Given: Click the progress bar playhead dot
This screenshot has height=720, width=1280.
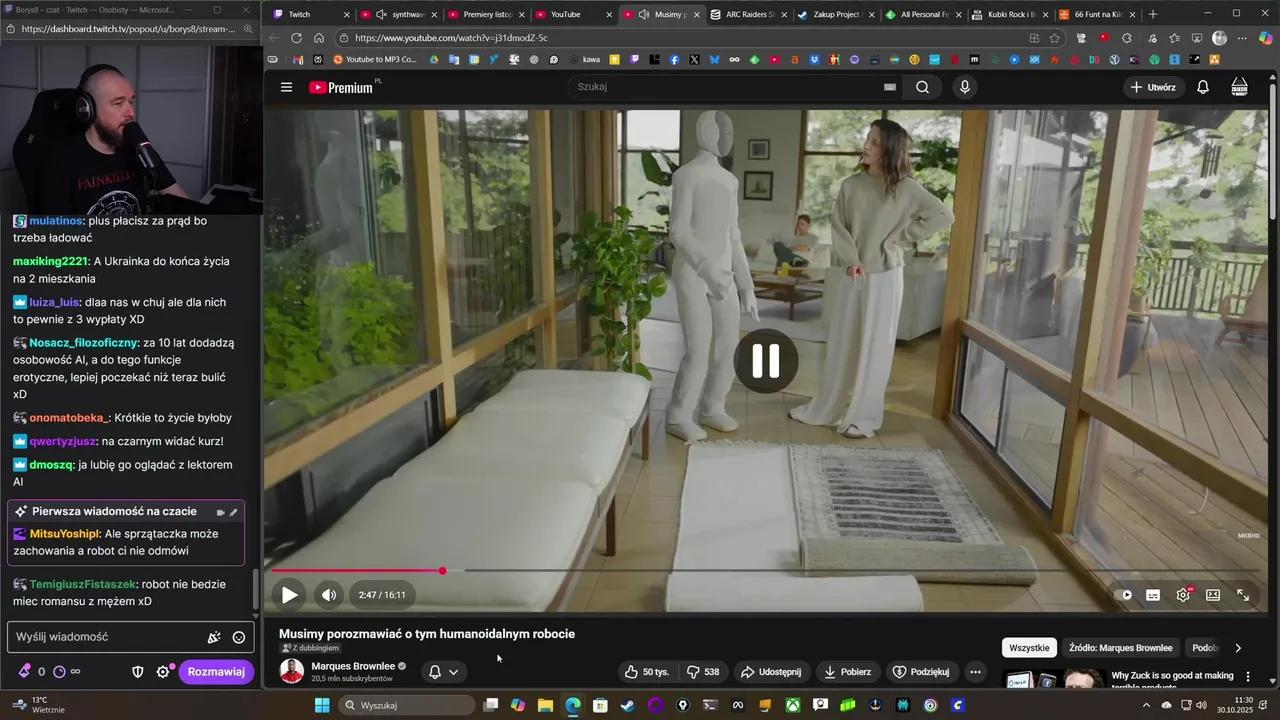Looking at the screenshot, I should 442,571.
